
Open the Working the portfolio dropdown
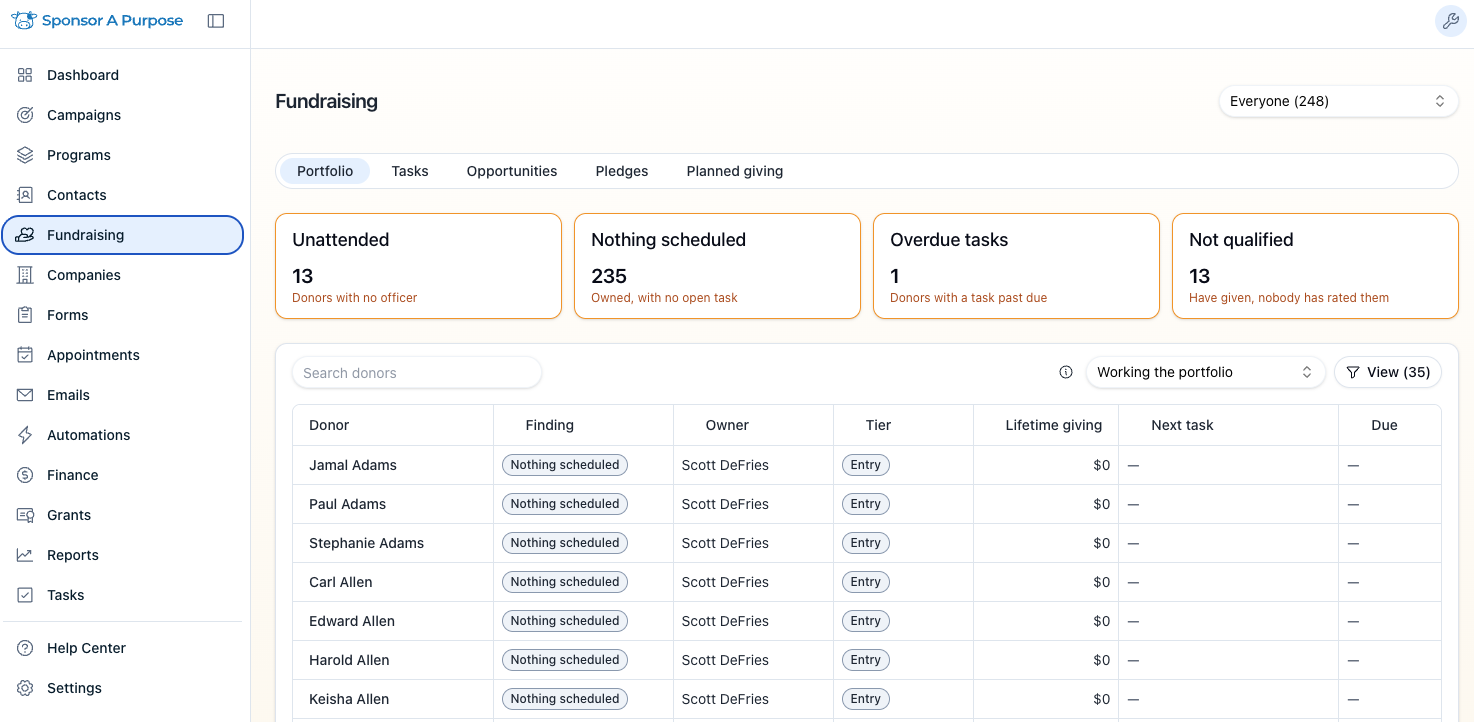(x=1205, y=372)
